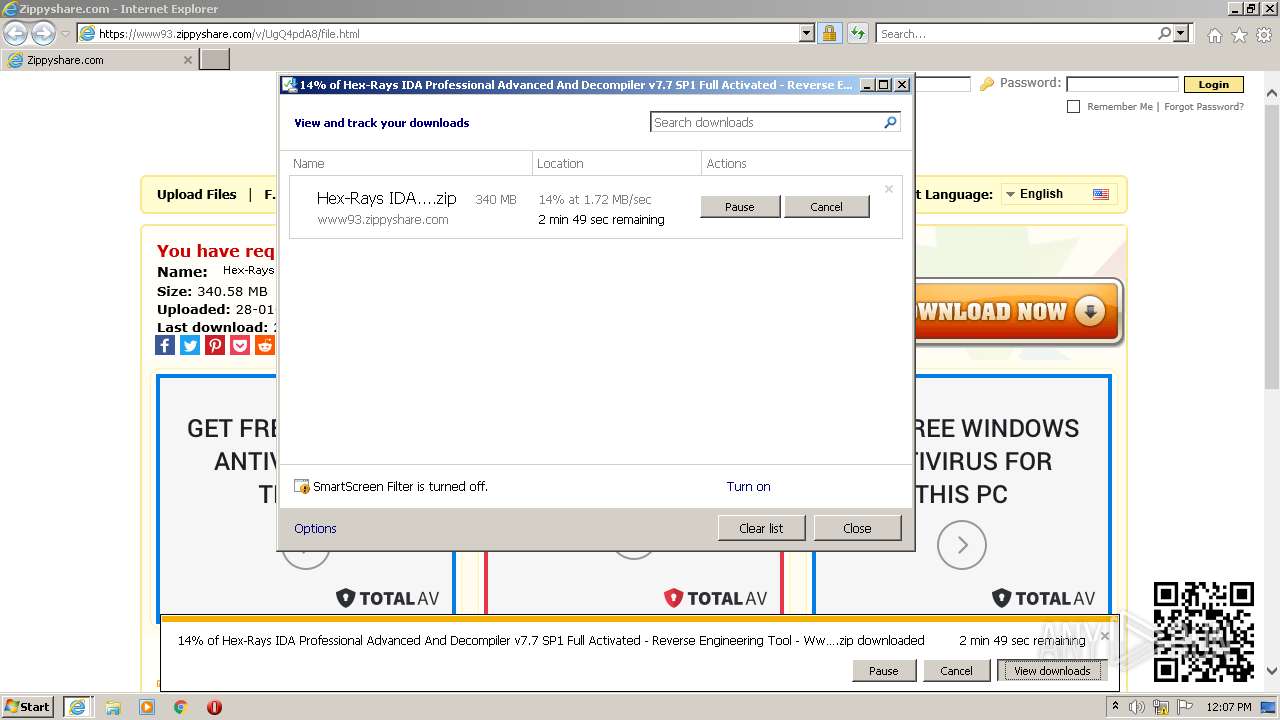
Task: Open download Options link
Action: pyautogui.click(x=315, y=529)
